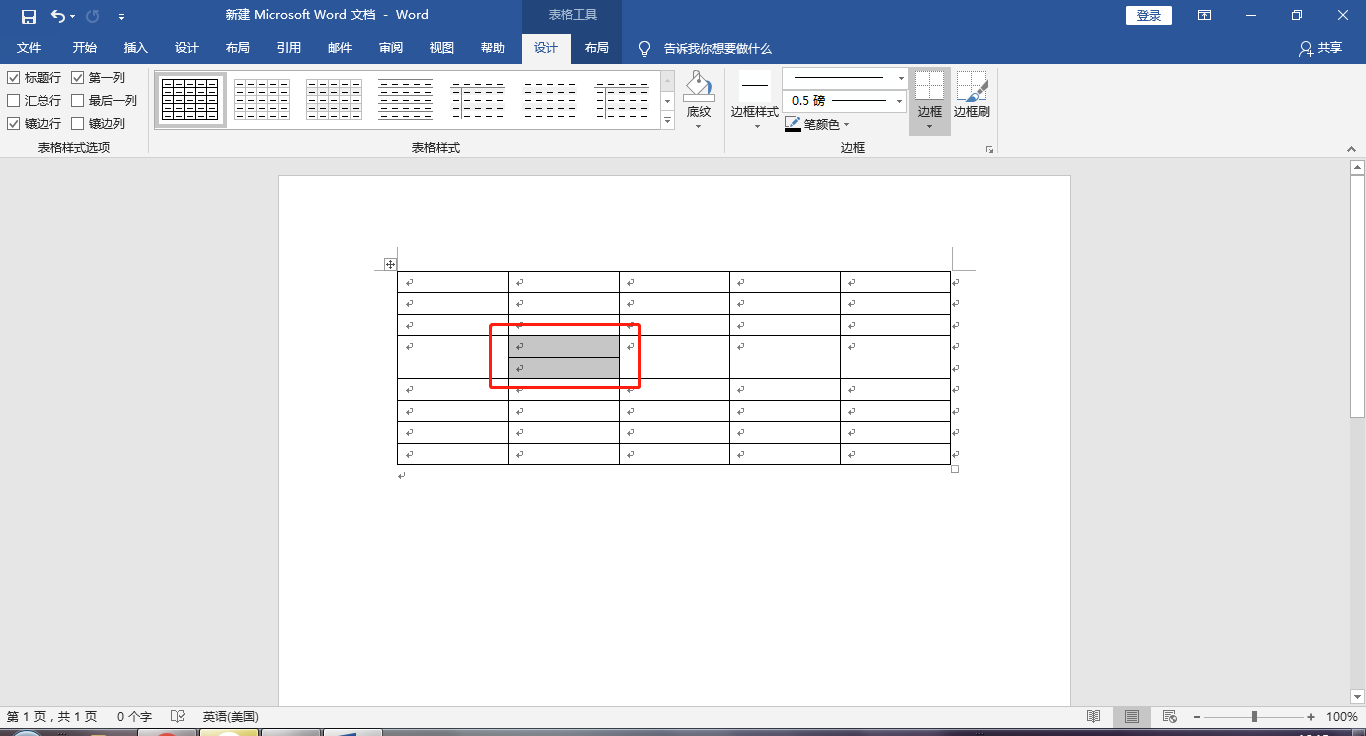The height and width of the screenshot is (736, 1366).
Task: Click the 第 1 页，共 1 页 page indicator
Action: pyautogui.click(x=52, y=717)
